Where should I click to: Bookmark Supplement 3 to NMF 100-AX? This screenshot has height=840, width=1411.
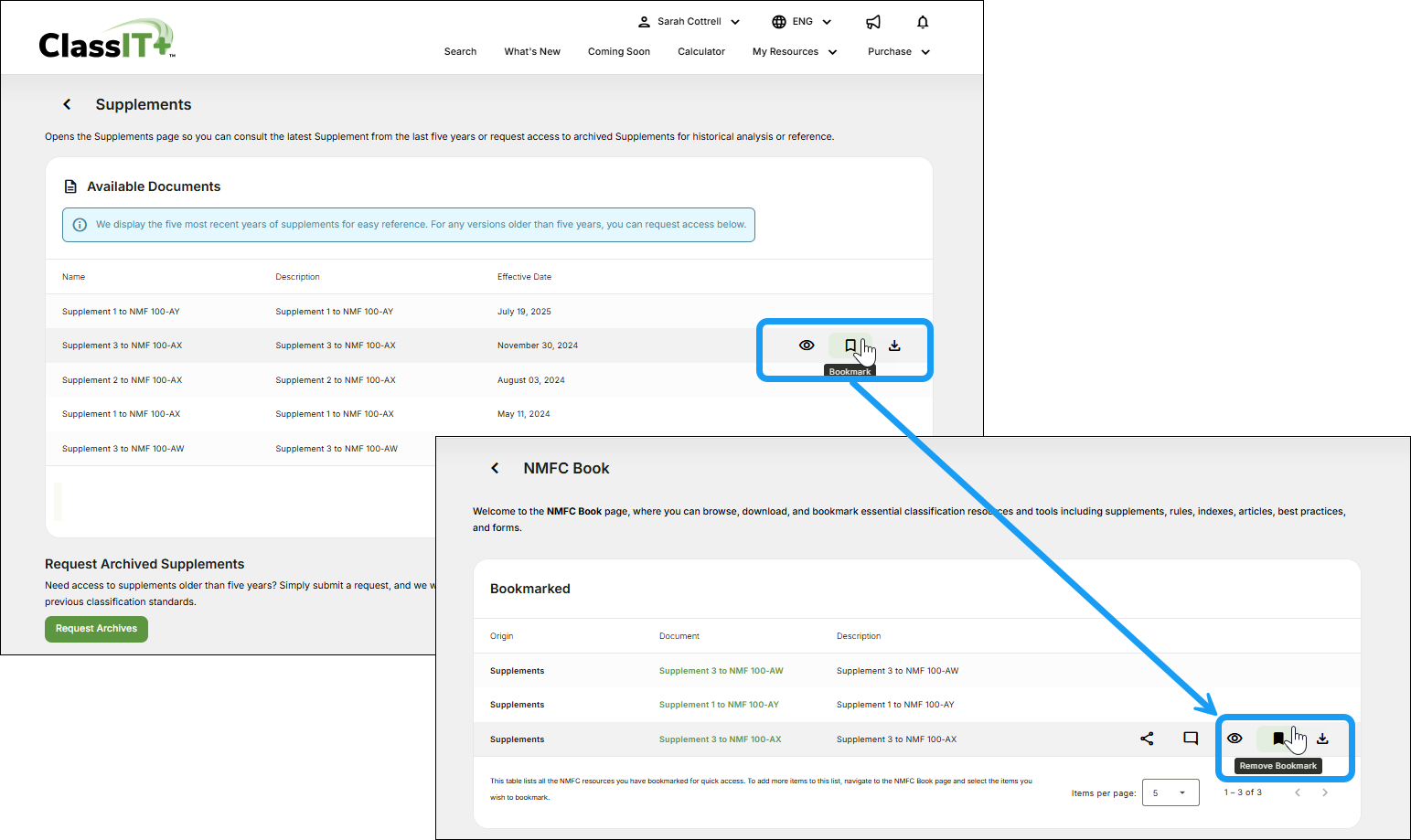click(x=850, y=346)
